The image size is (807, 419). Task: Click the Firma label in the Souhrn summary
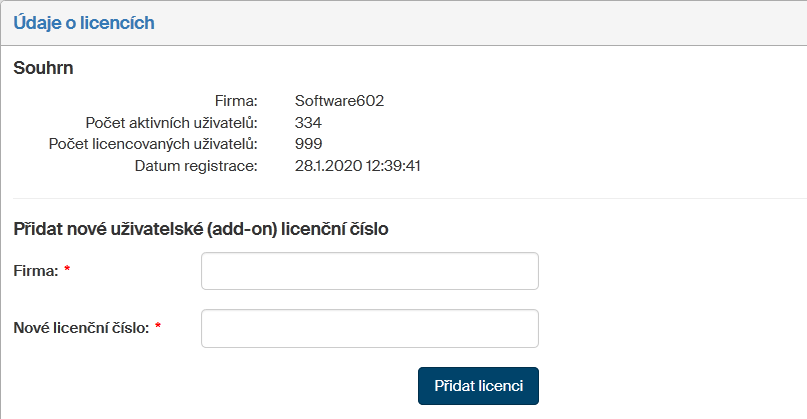(236, 100)
